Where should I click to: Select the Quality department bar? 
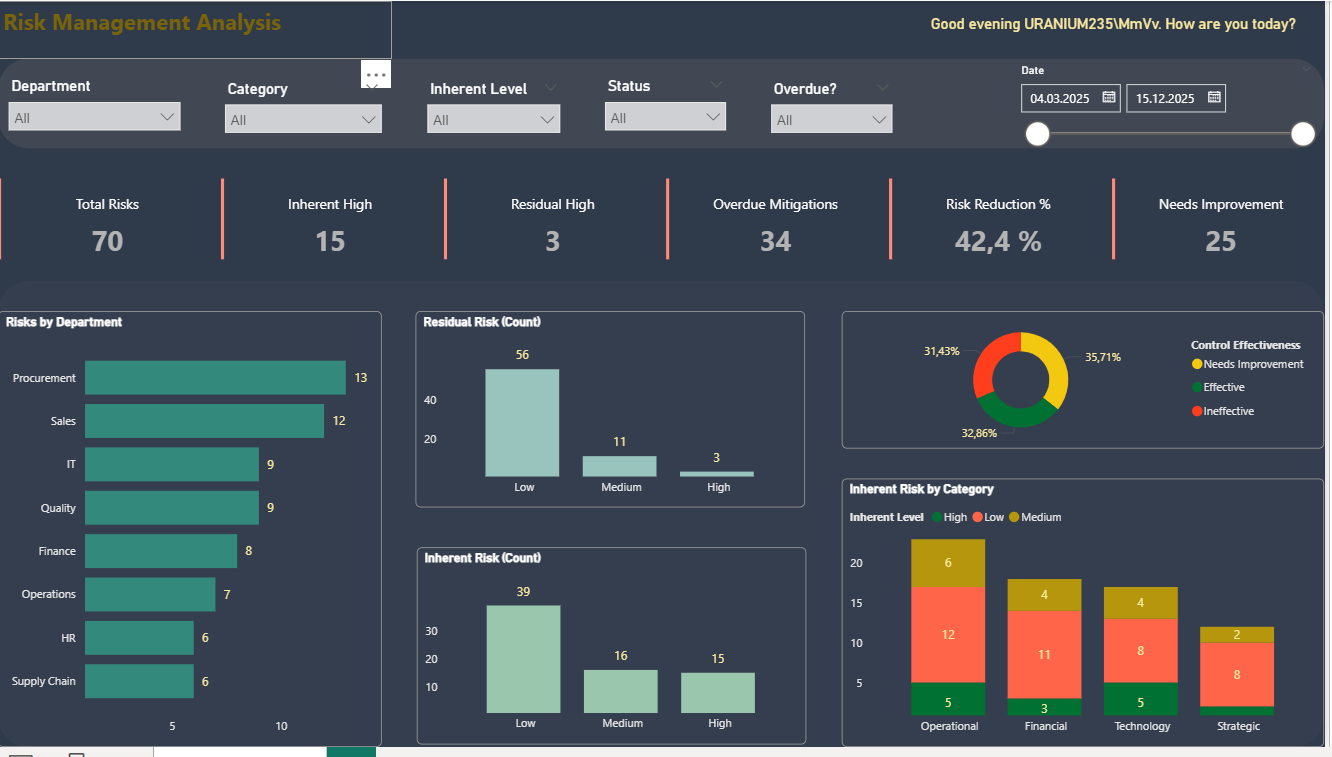pos(172,508)
